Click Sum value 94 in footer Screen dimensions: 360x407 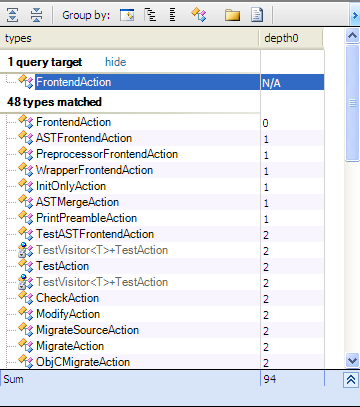270,379
